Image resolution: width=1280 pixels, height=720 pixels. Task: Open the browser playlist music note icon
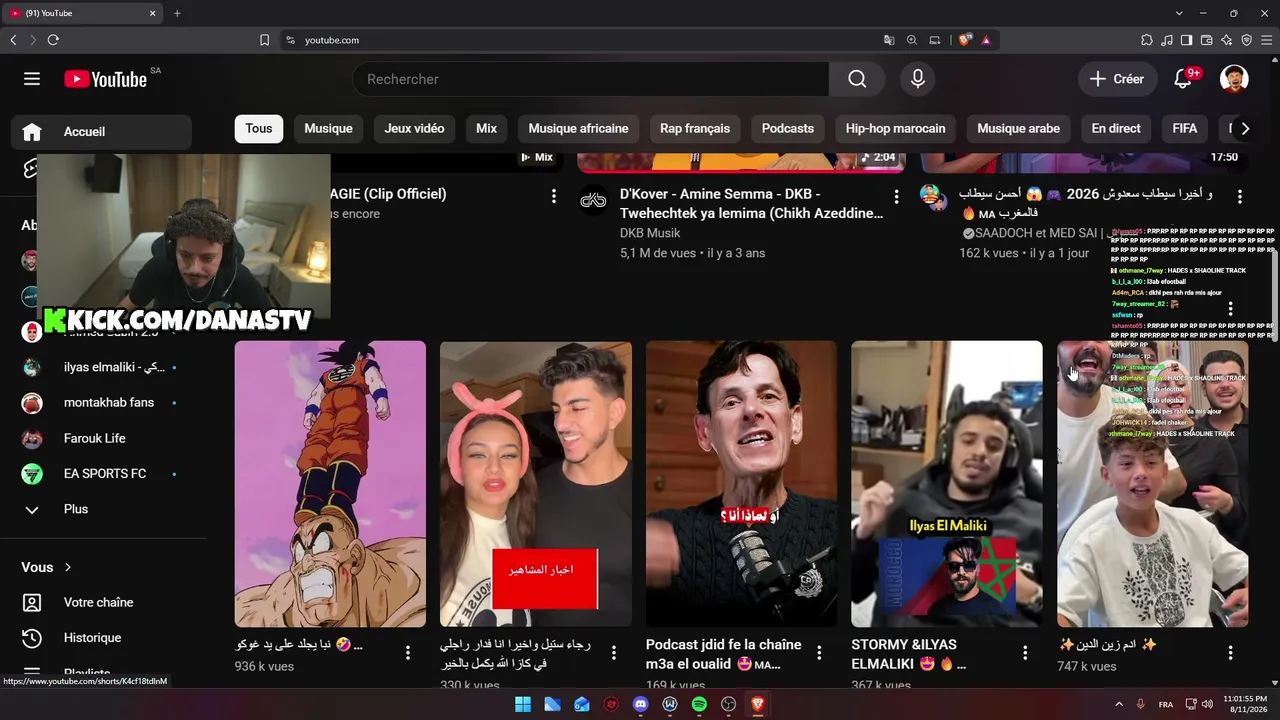1167,40
